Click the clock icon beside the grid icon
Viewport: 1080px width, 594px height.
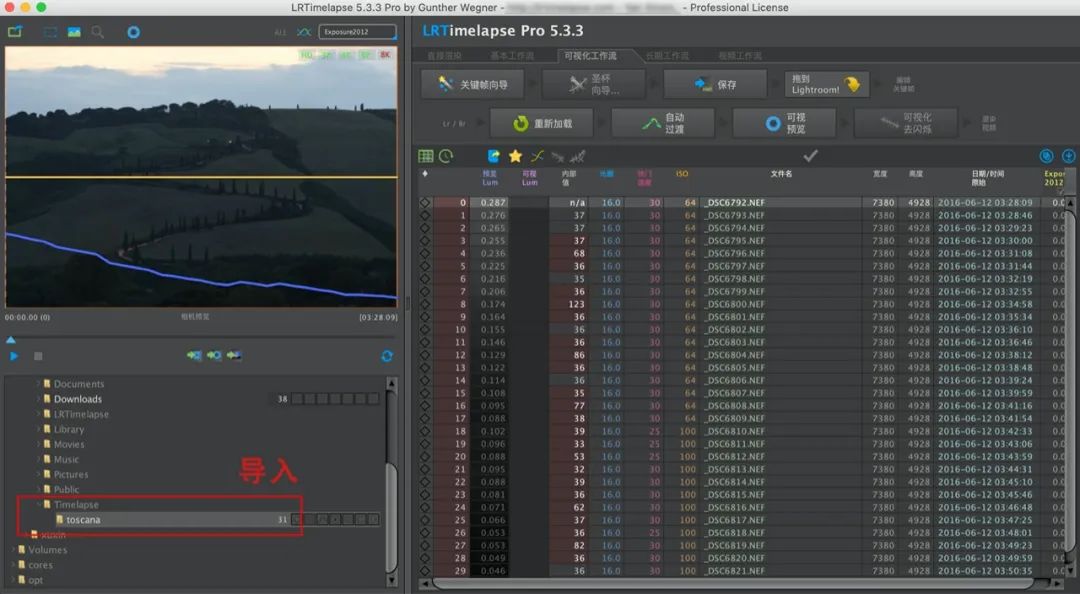pyautogui.click(x=446, y=156)
